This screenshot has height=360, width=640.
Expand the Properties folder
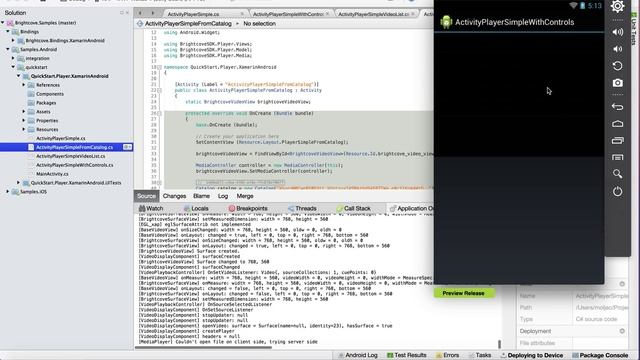coord(24,120)
